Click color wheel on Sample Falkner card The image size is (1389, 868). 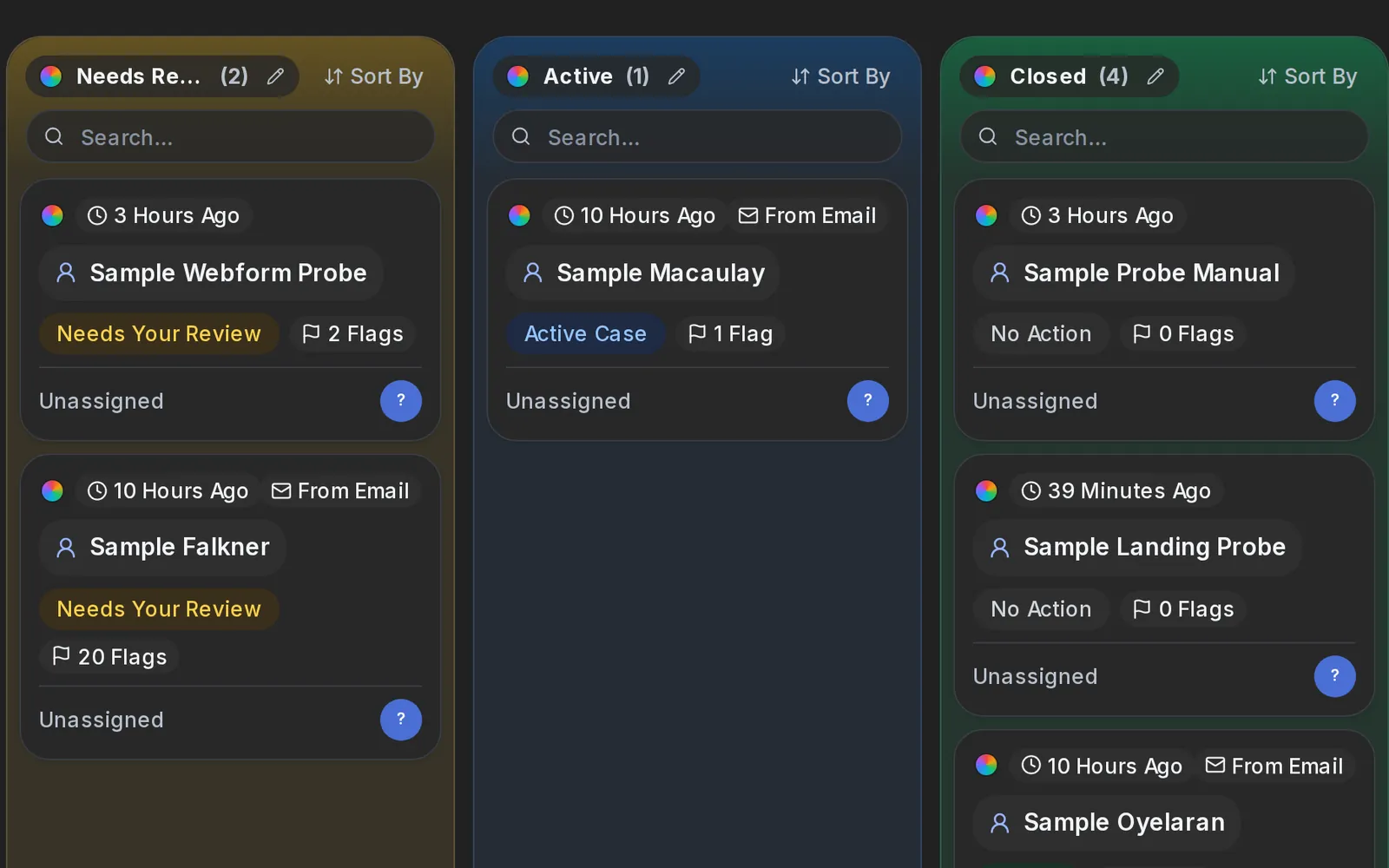(53, 491)
